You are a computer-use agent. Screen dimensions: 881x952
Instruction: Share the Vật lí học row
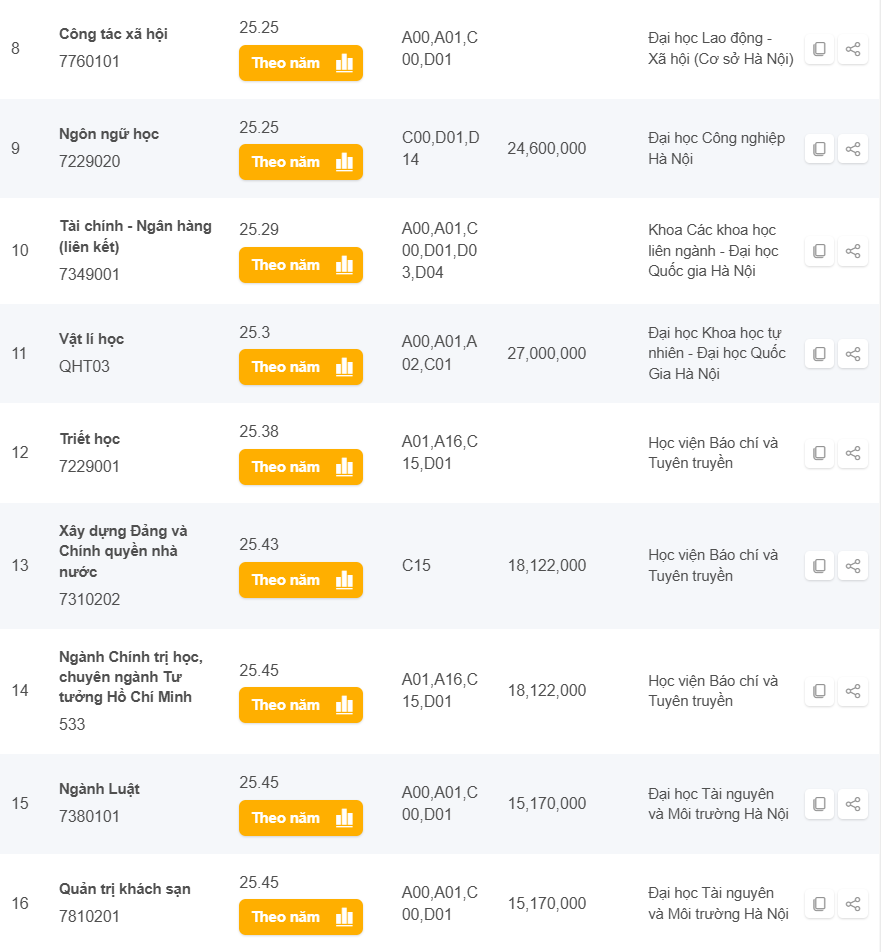[x=853, y=354]
